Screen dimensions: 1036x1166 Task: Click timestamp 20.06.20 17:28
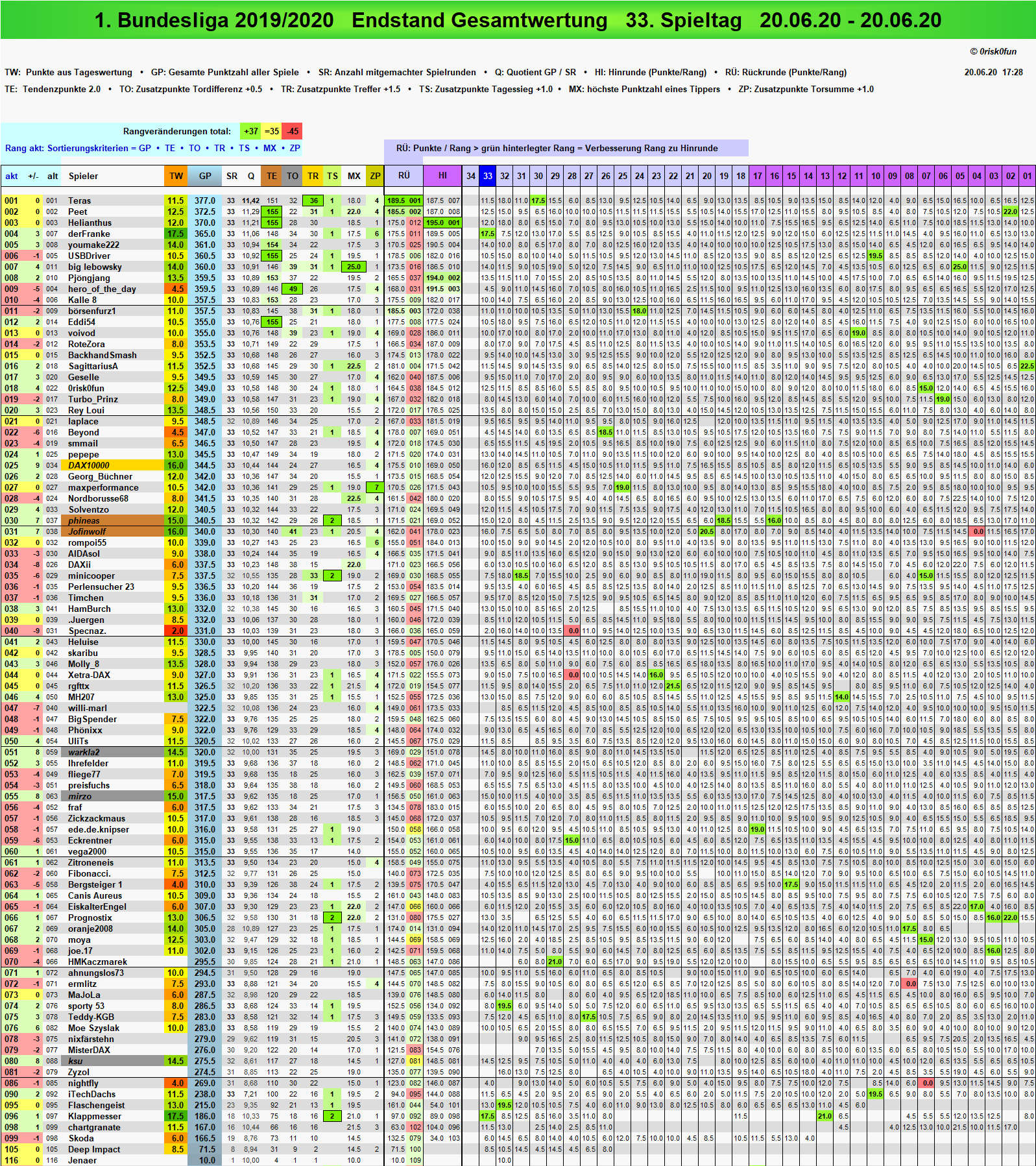(993, 73)
